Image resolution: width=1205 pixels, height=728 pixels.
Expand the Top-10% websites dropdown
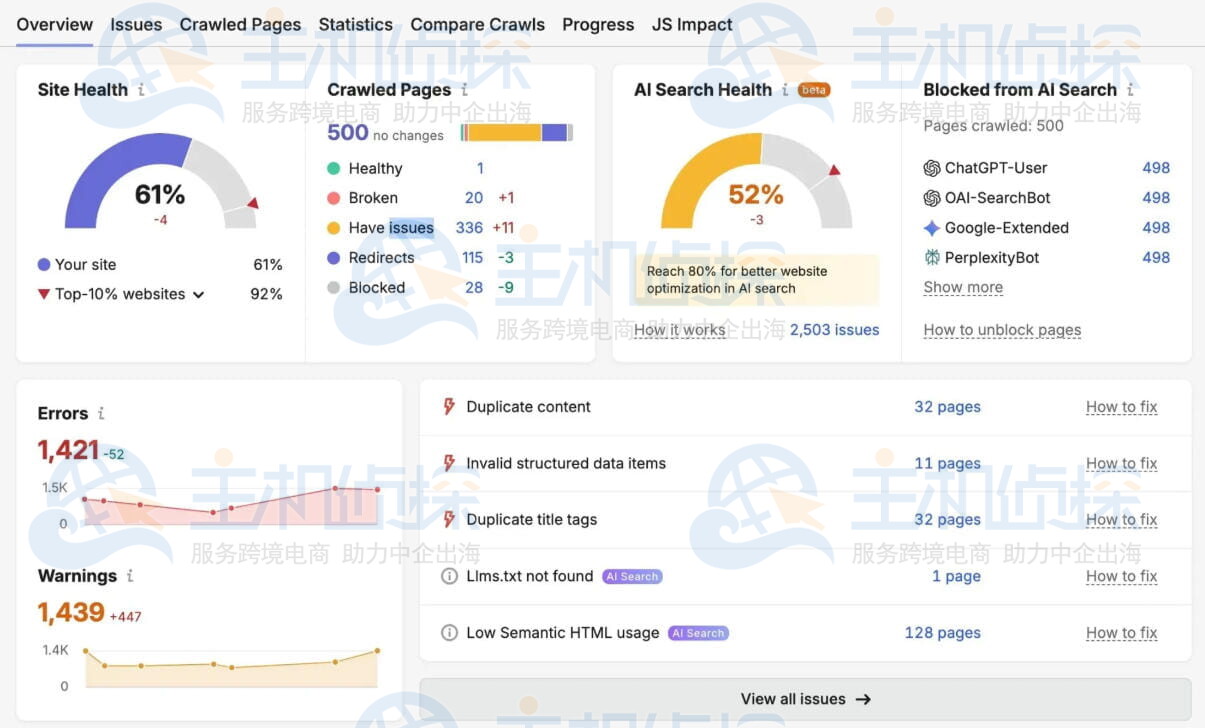[x=130, y=294]
